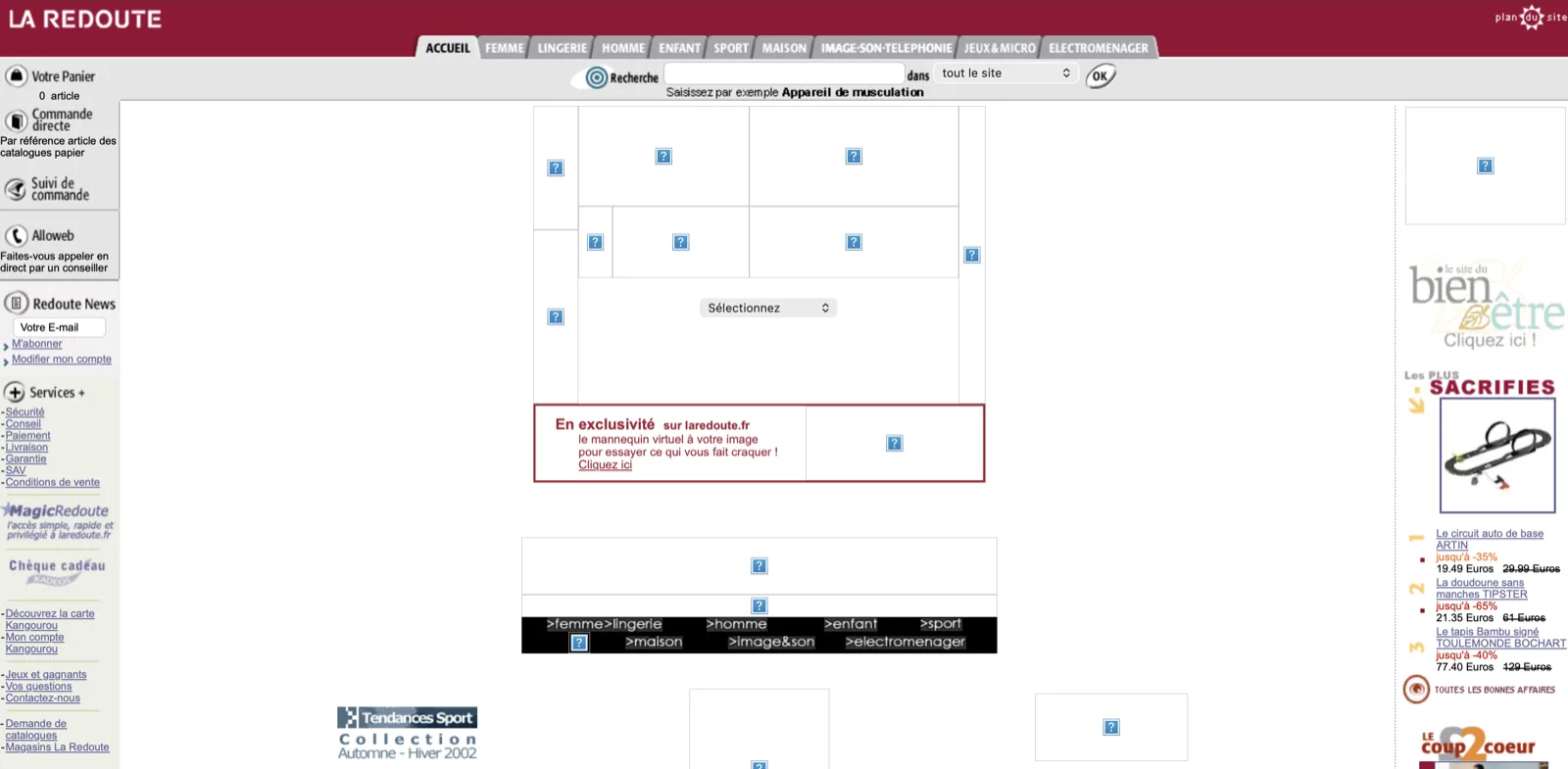
Task: Click the Services plus icon
Action: click(15, 392)
